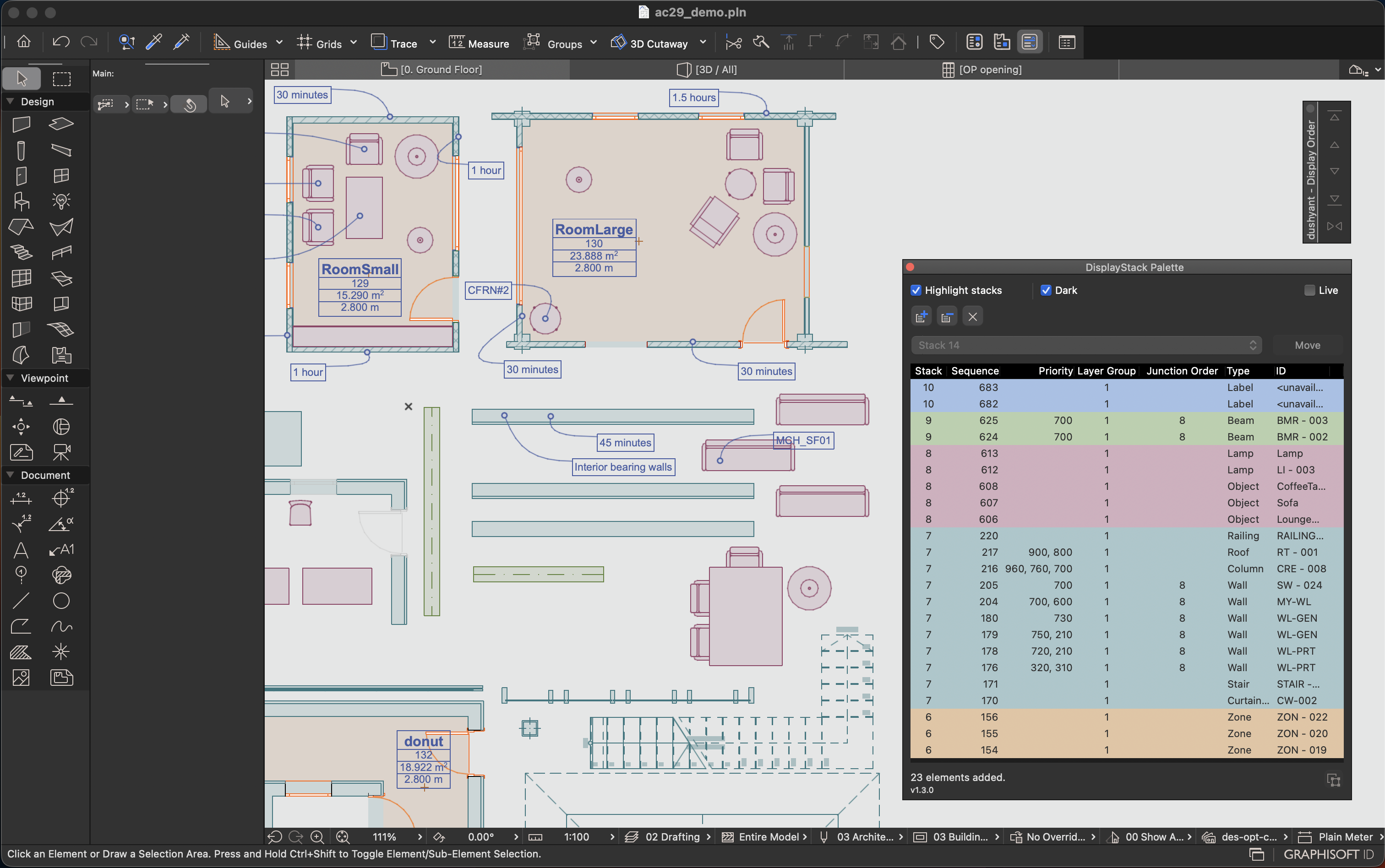Viewport: 1385px width, 868px height.
Task: Select the Stair tool in Design
Action: coord(21,252)
